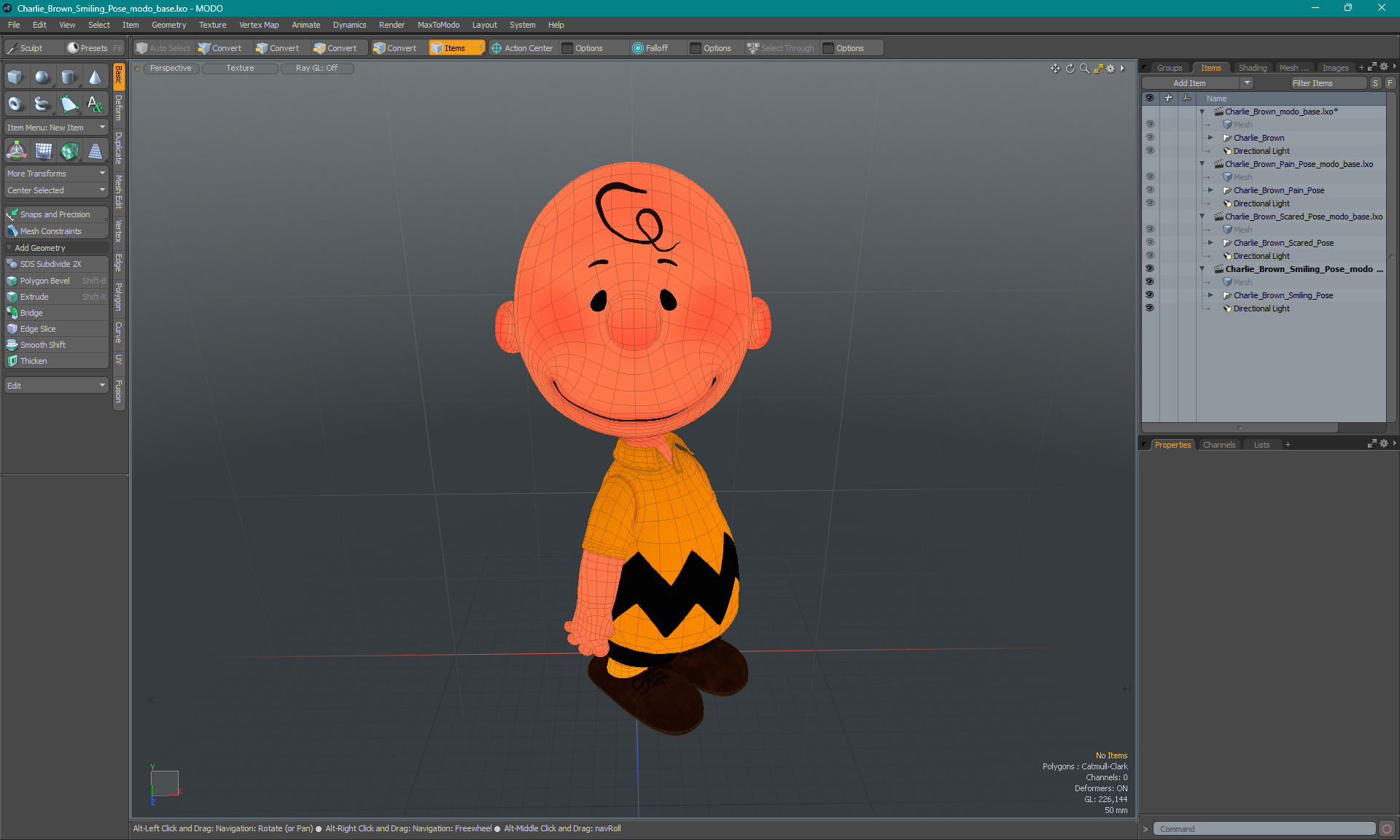Image resolution: width=1400 pixels, height=840 pixels.
Task: Open Center Selected dropdown
Action: [56, 190]
